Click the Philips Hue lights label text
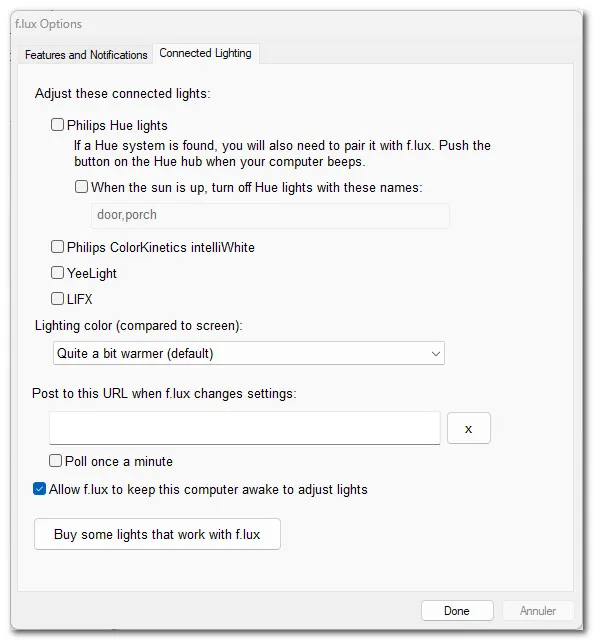 coord(117,126)
